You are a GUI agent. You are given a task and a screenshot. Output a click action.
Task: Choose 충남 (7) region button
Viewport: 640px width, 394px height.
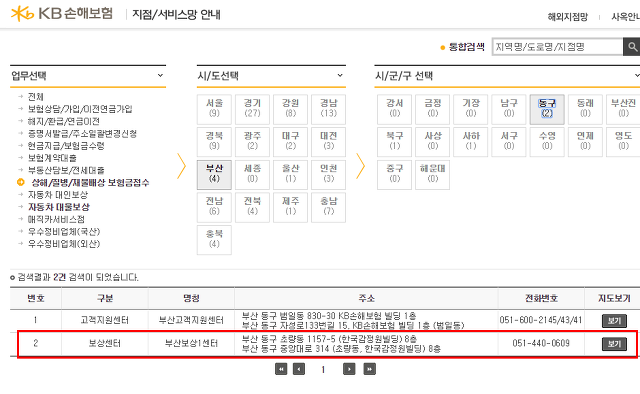329,207
